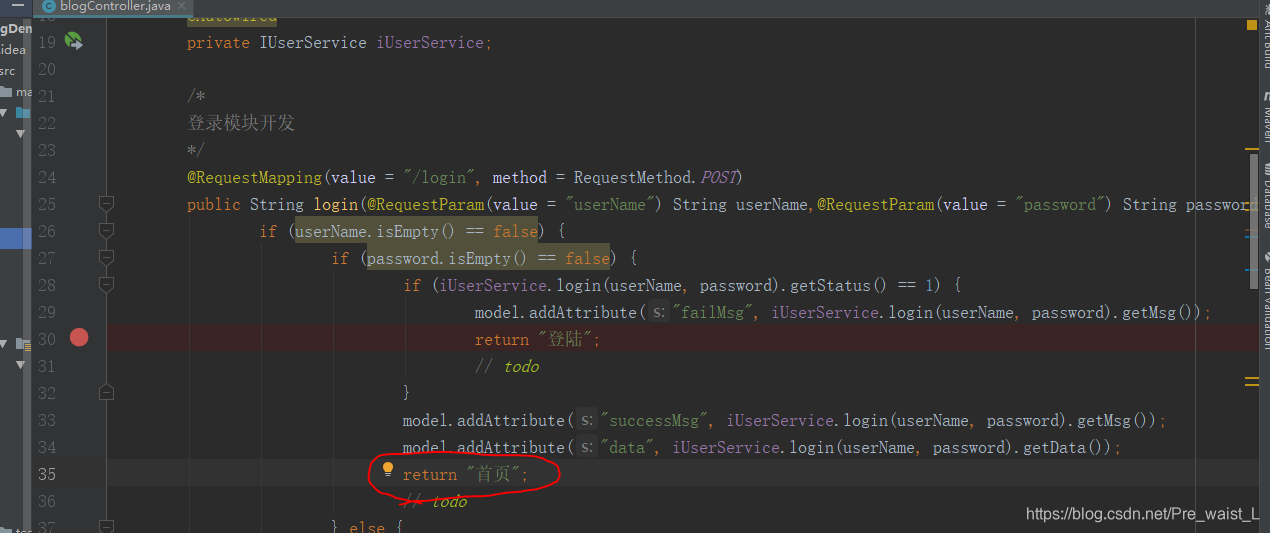Click line number 20 in the gutter

click(47, 69)
